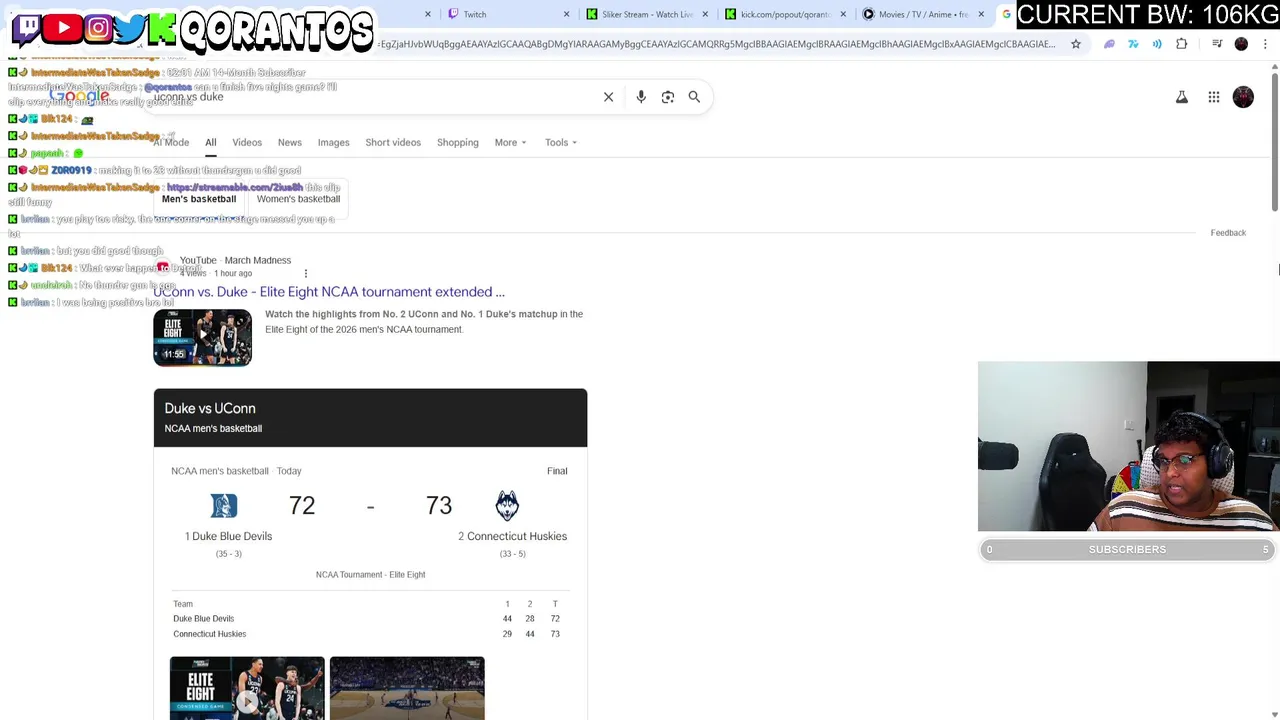This screenshot has height=720, width=1280.
Task: Open Google Search Labs flask icon
Action: tap(1182, 97)
